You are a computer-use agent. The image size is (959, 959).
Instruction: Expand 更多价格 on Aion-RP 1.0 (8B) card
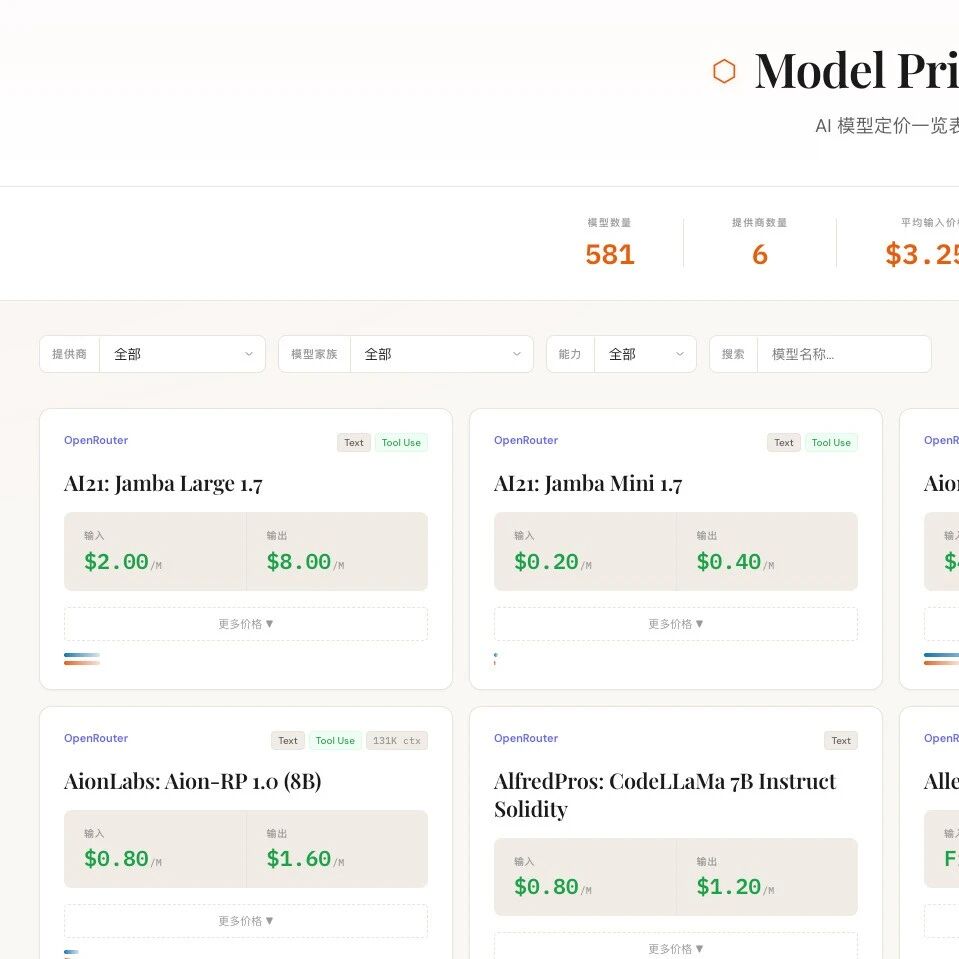coord(246,921)
